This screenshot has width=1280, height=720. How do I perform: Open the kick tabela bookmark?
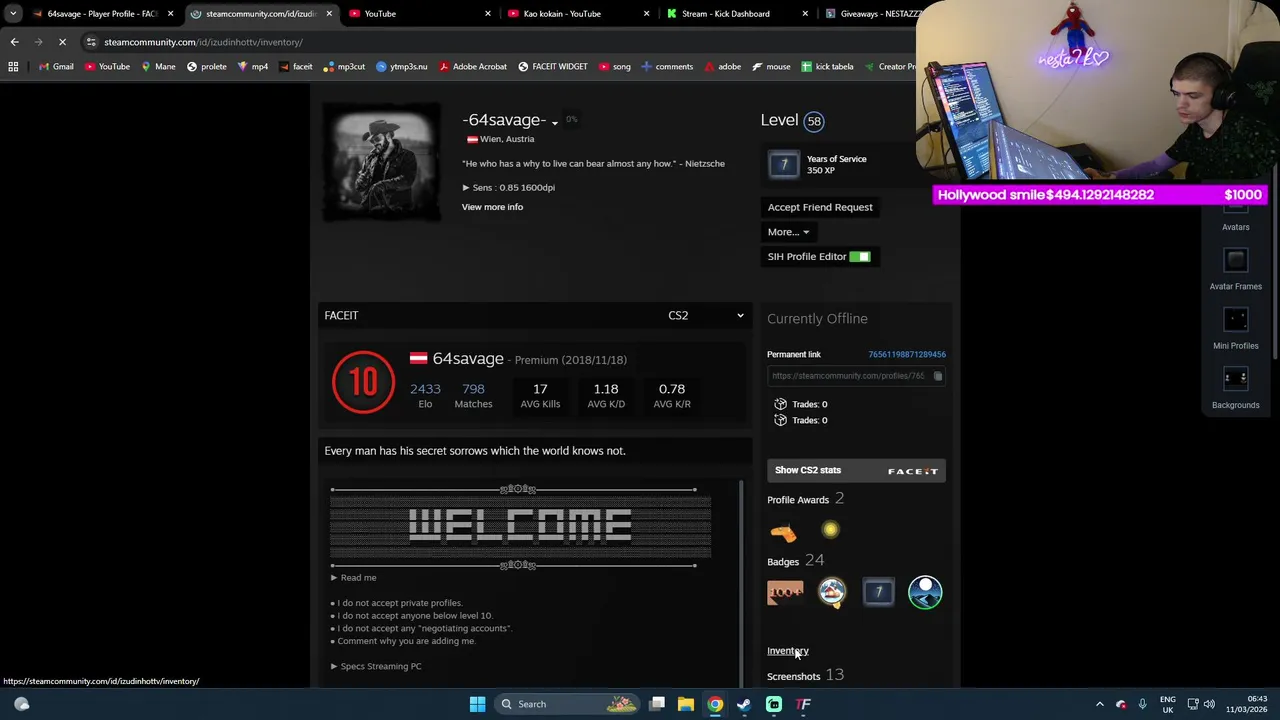point(826,67)
